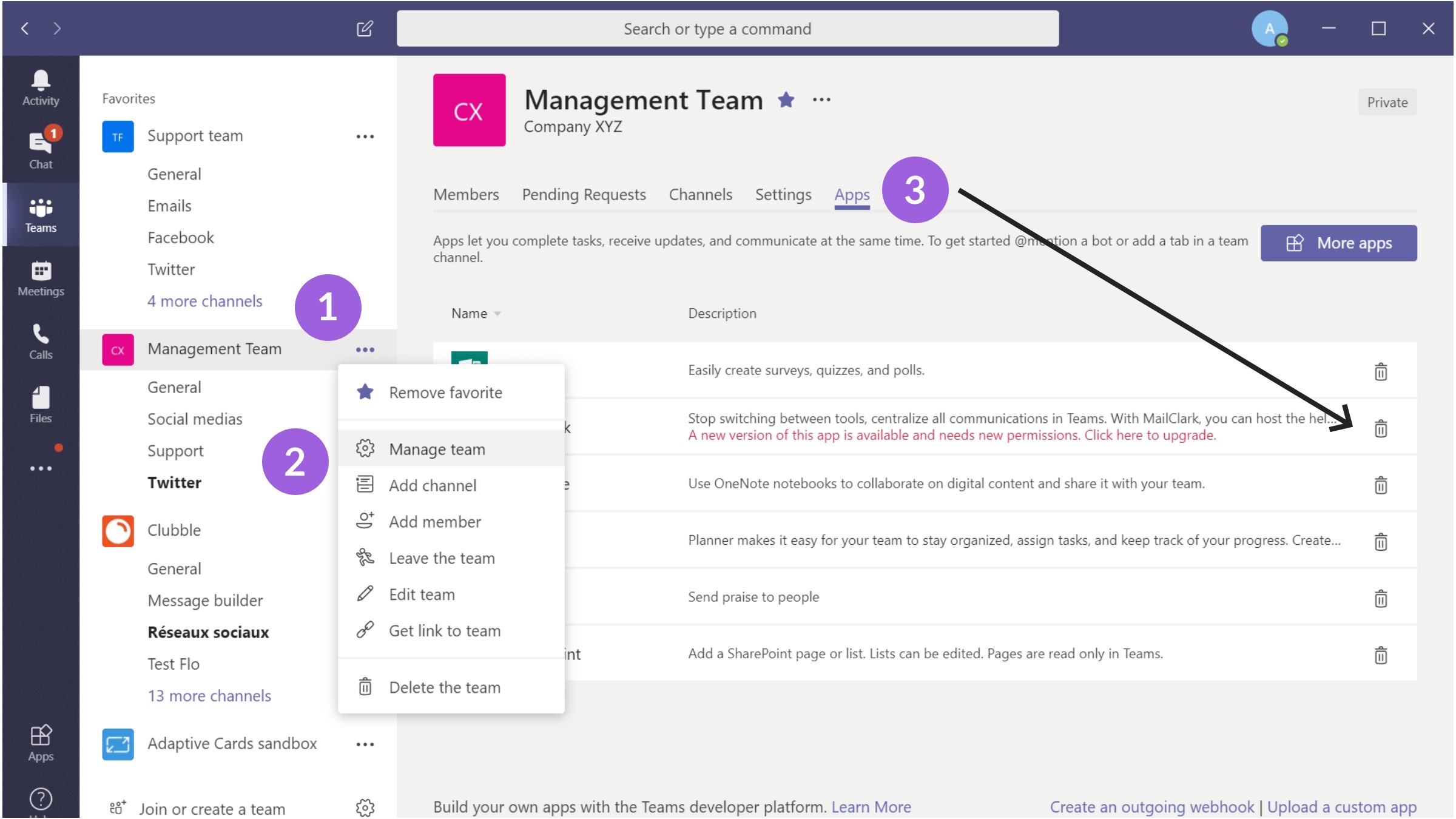The width and height of the screenshot is (1456, 819).
Task: Open the Activity bell icon
Action: pos(41,88)
